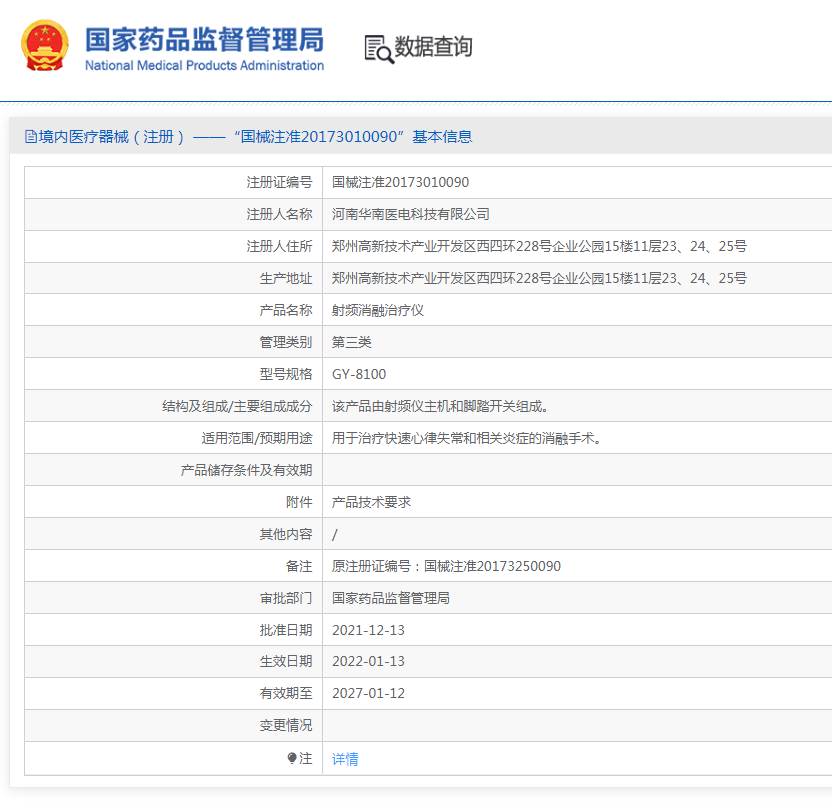832x811 pixels.
Task: Select approval date 2021-12-13
Action: click(x=368, y=630)
